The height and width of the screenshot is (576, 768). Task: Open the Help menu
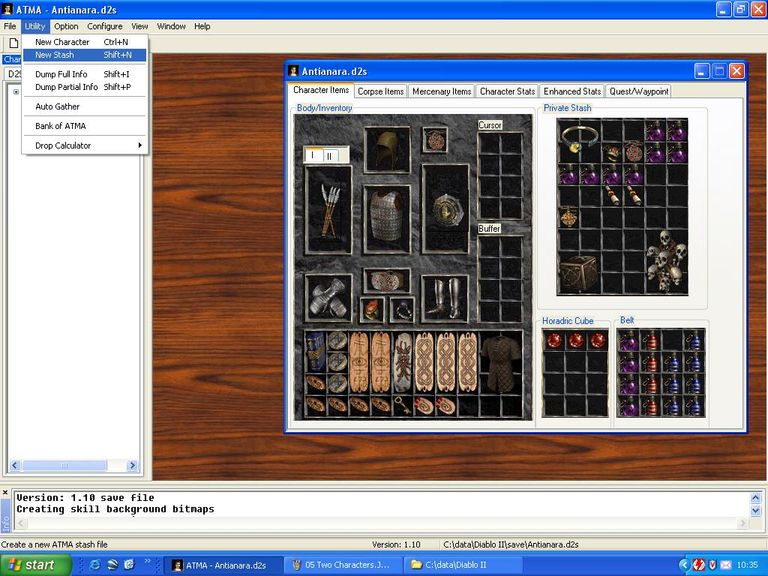tap(202, 26)
